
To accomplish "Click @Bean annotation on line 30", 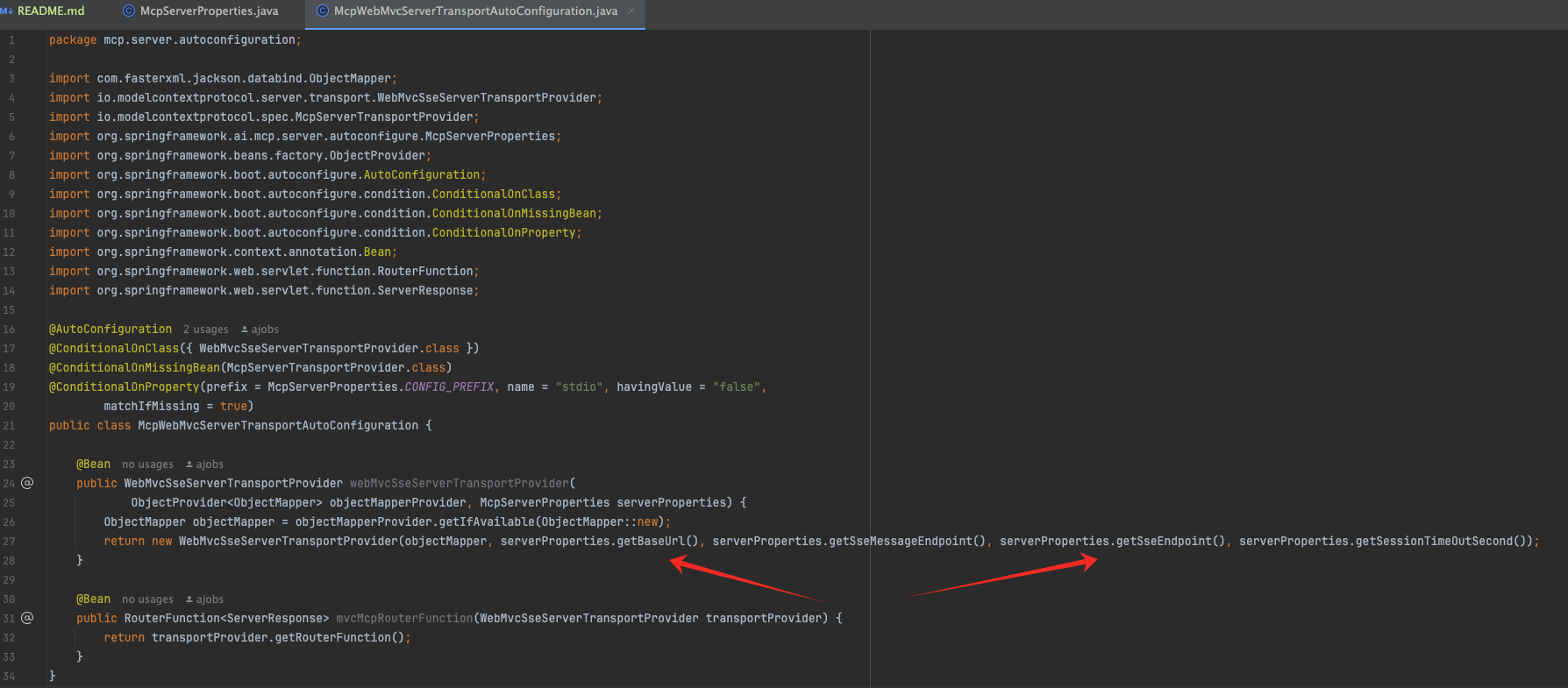I will click(93, 599).
